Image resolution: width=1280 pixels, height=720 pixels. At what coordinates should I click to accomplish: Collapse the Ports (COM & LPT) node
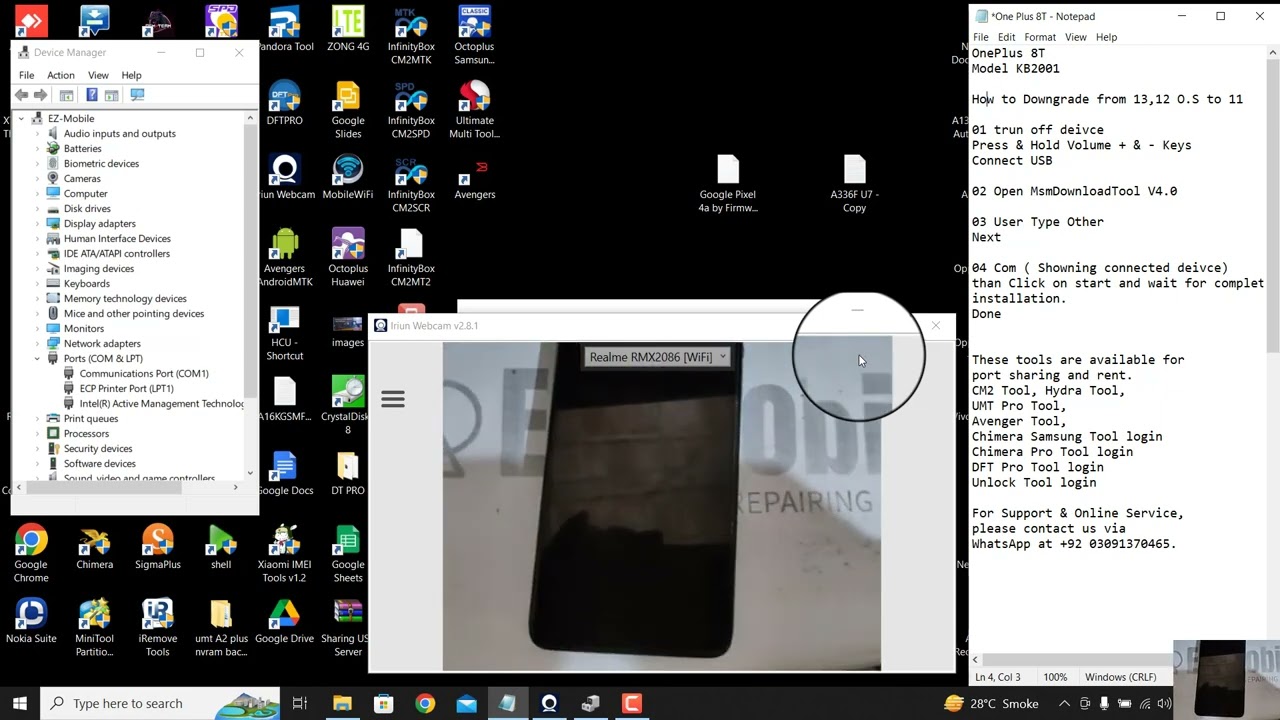[37, 358]
